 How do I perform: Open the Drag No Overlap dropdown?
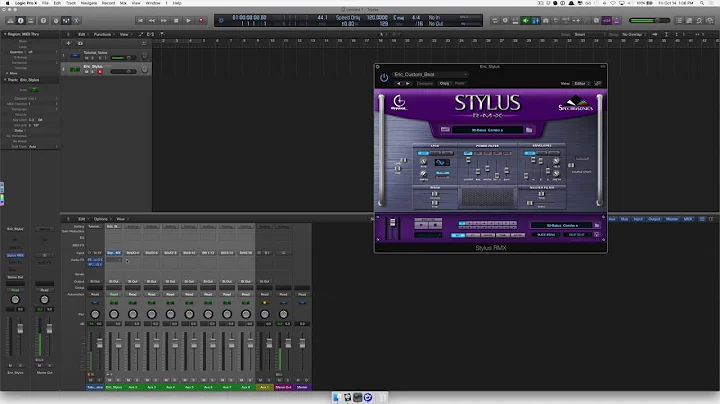[633, 34]
